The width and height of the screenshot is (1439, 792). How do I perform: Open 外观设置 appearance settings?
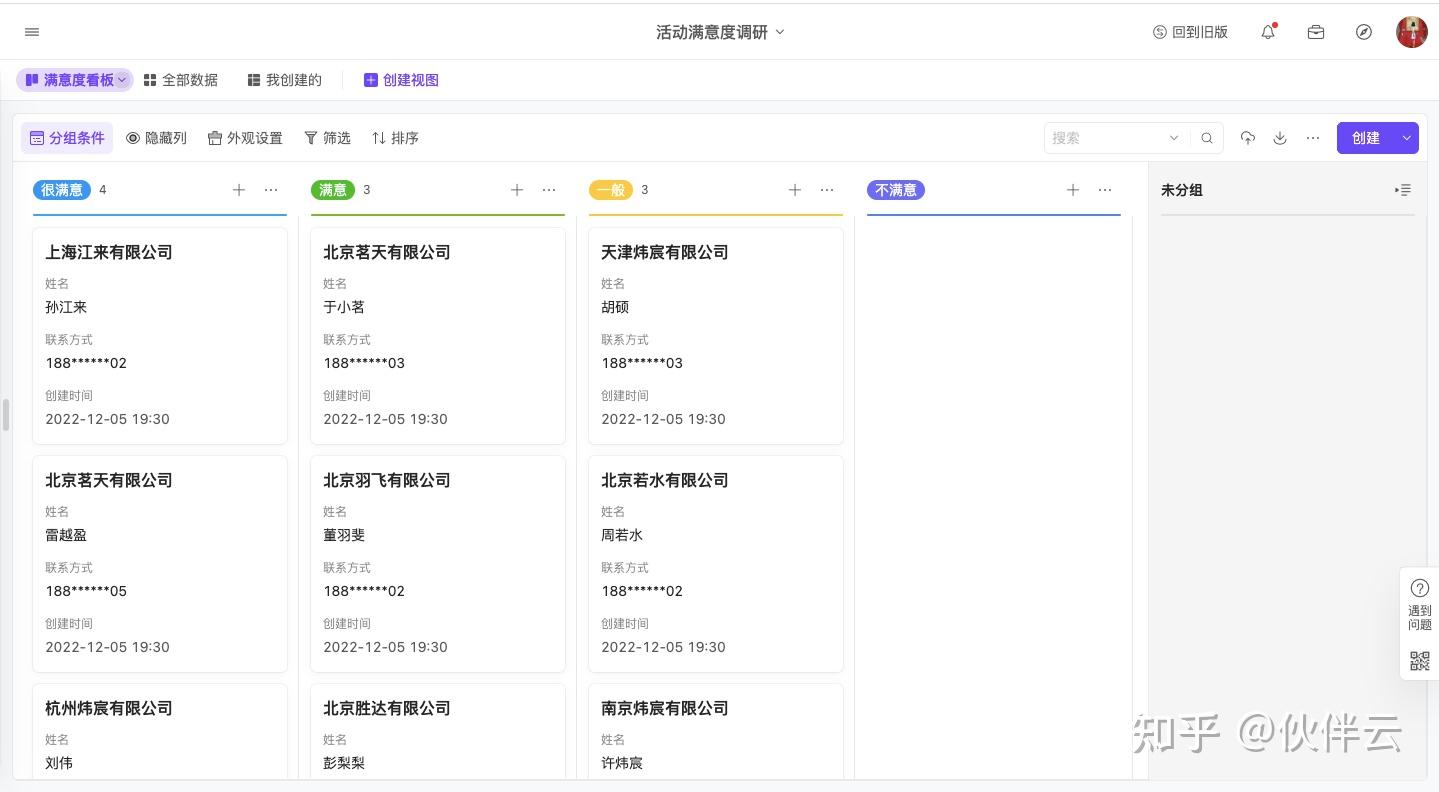[x=245, y=138]
